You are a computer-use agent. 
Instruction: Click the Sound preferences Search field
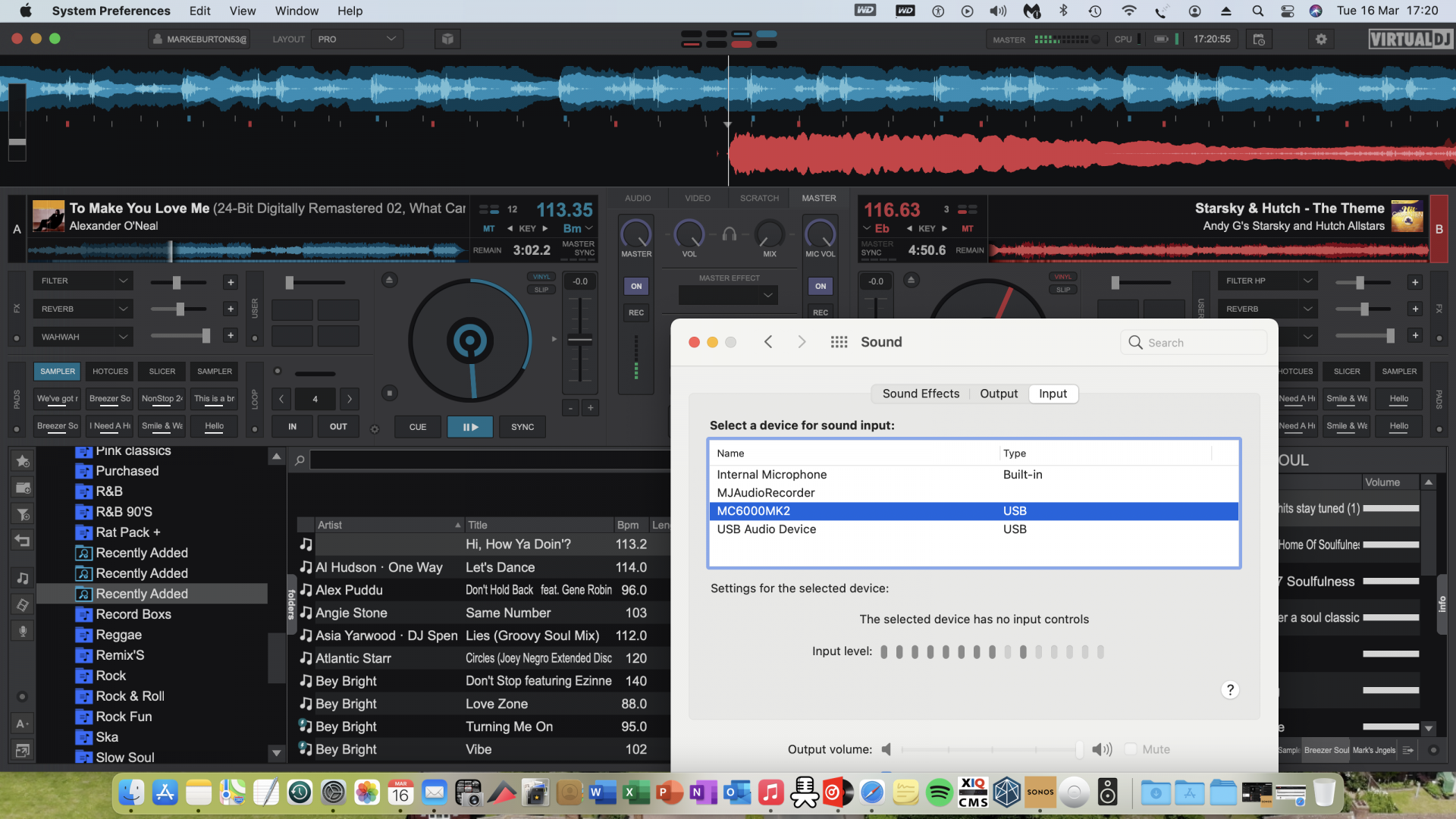(1193, 343)
